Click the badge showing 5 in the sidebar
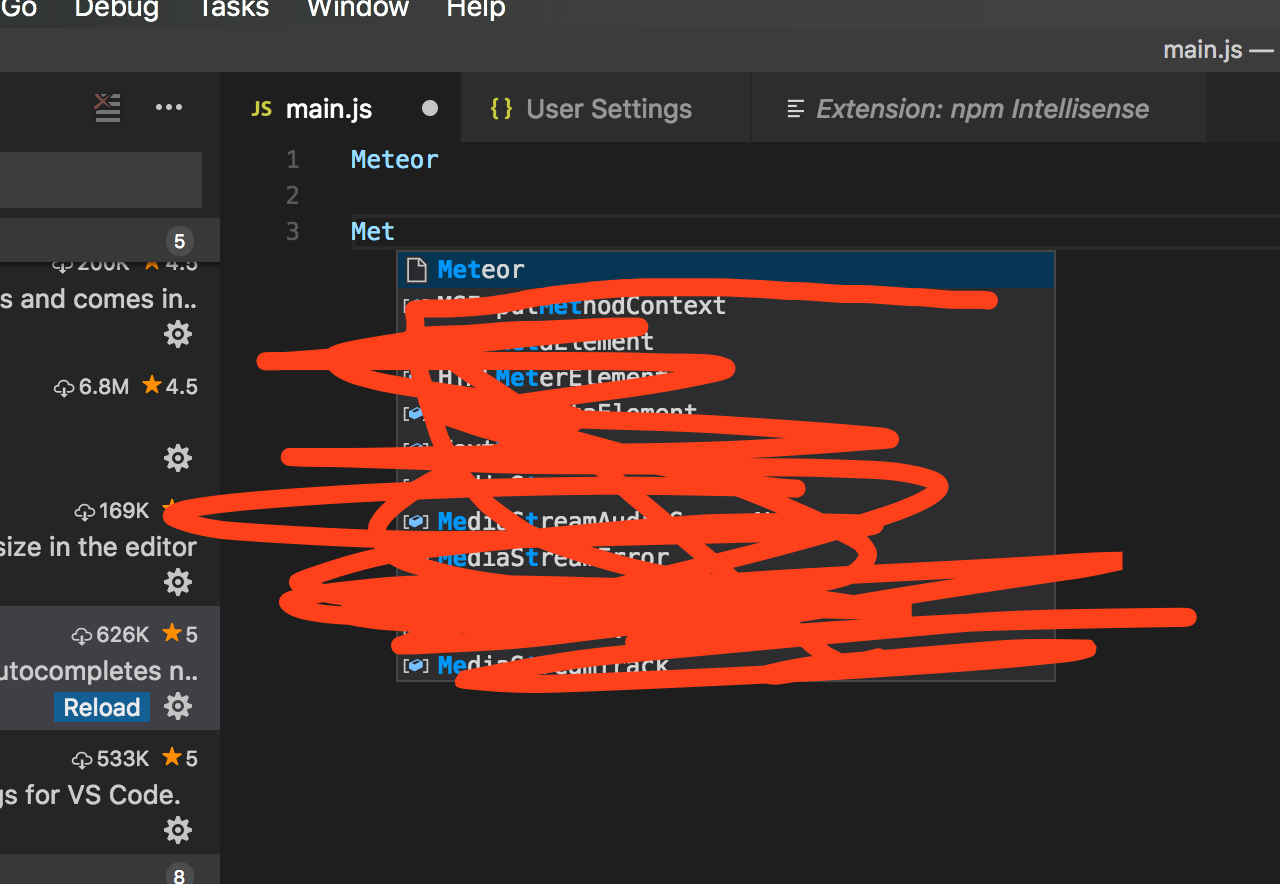Screen dimensions: 1280x884 178,240
